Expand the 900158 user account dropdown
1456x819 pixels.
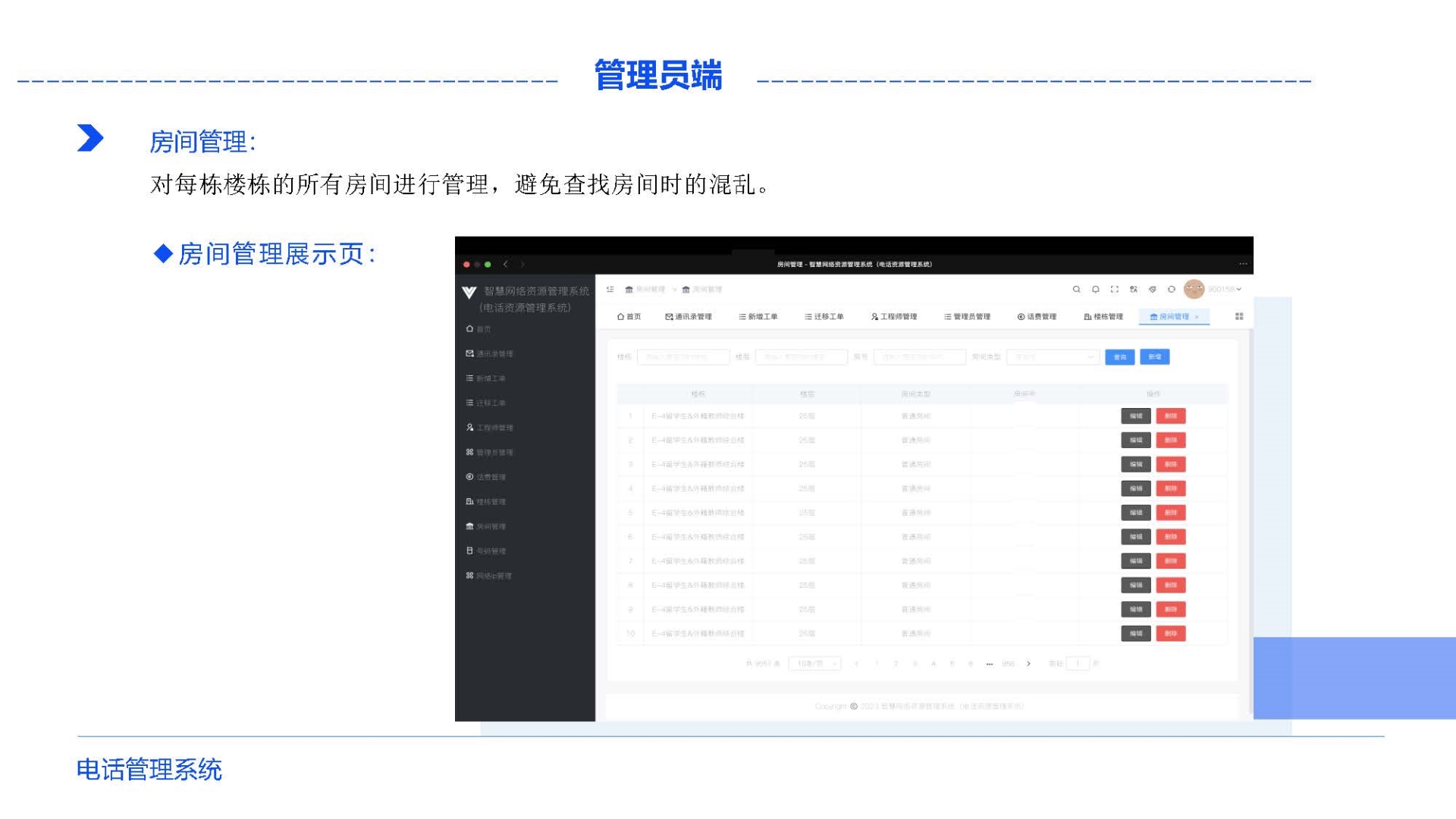(1224, 289)
